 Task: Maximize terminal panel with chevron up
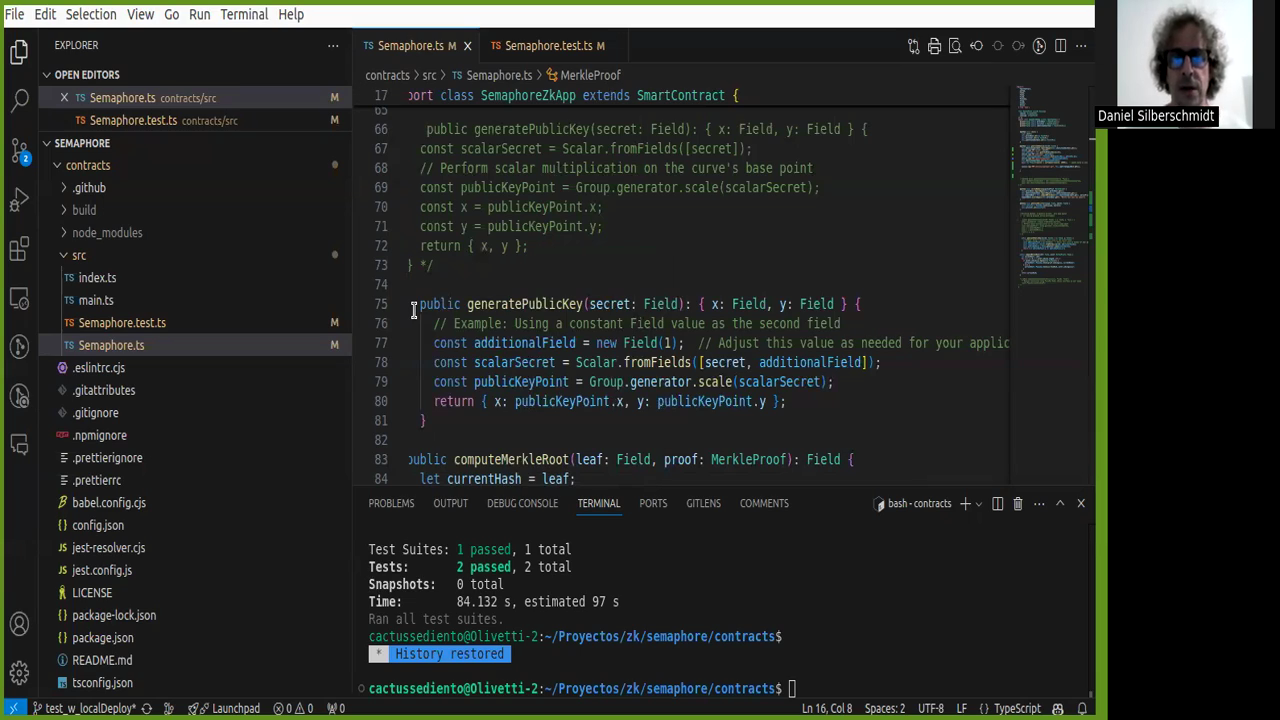click(1060, 504)
